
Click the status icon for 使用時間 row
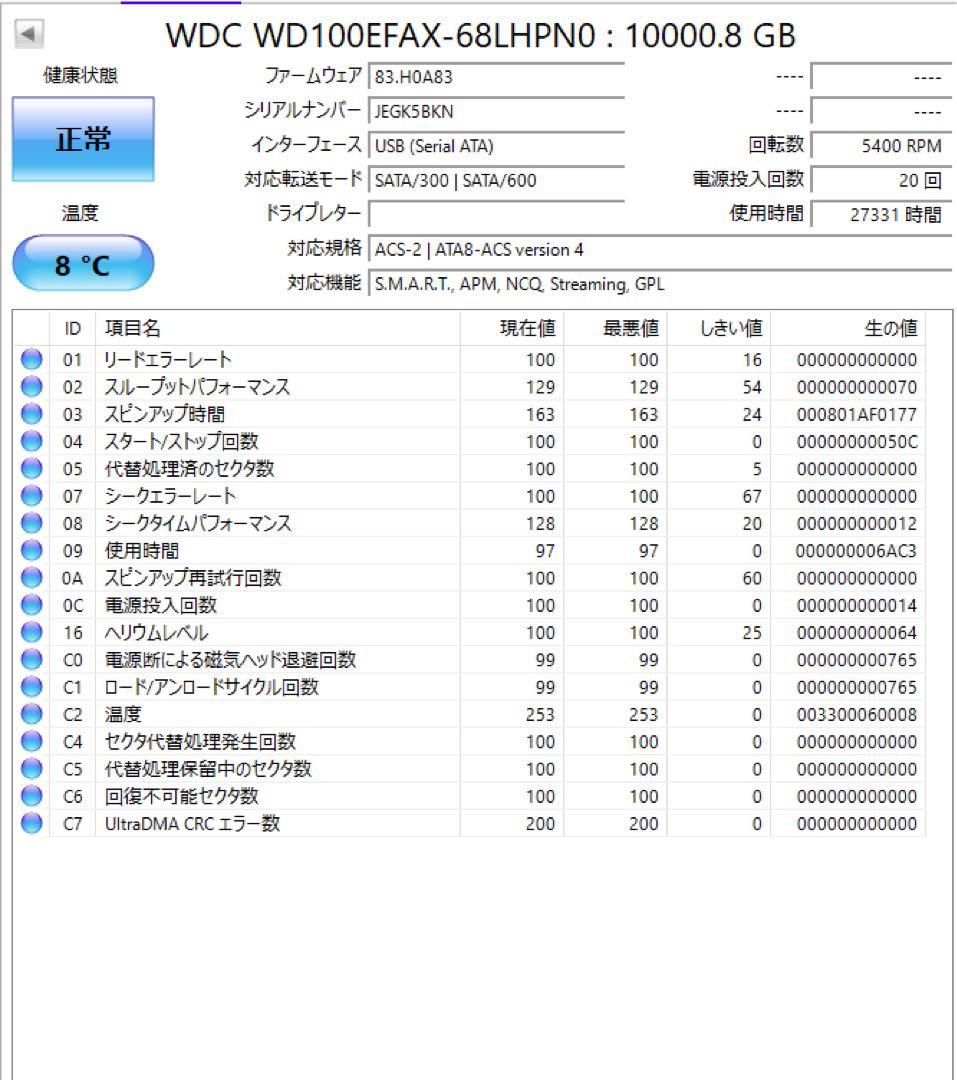32,551
